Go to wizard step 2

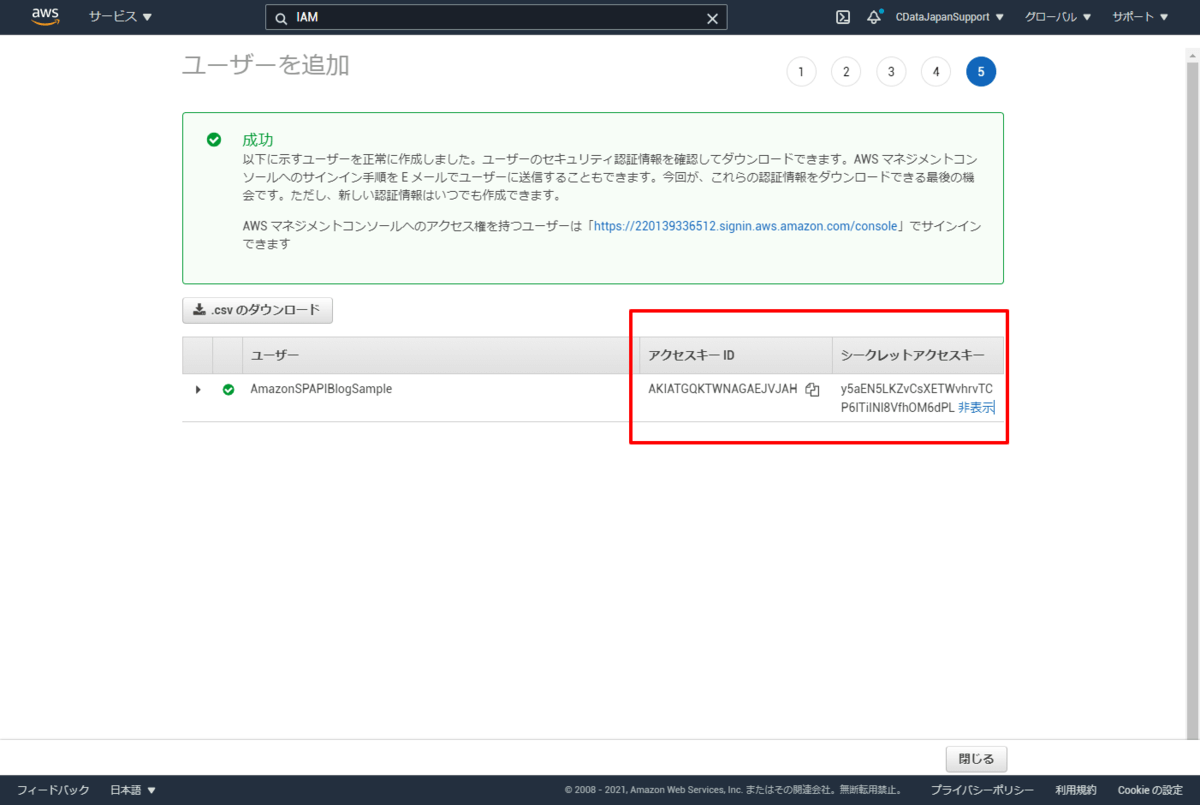point(846,71)
